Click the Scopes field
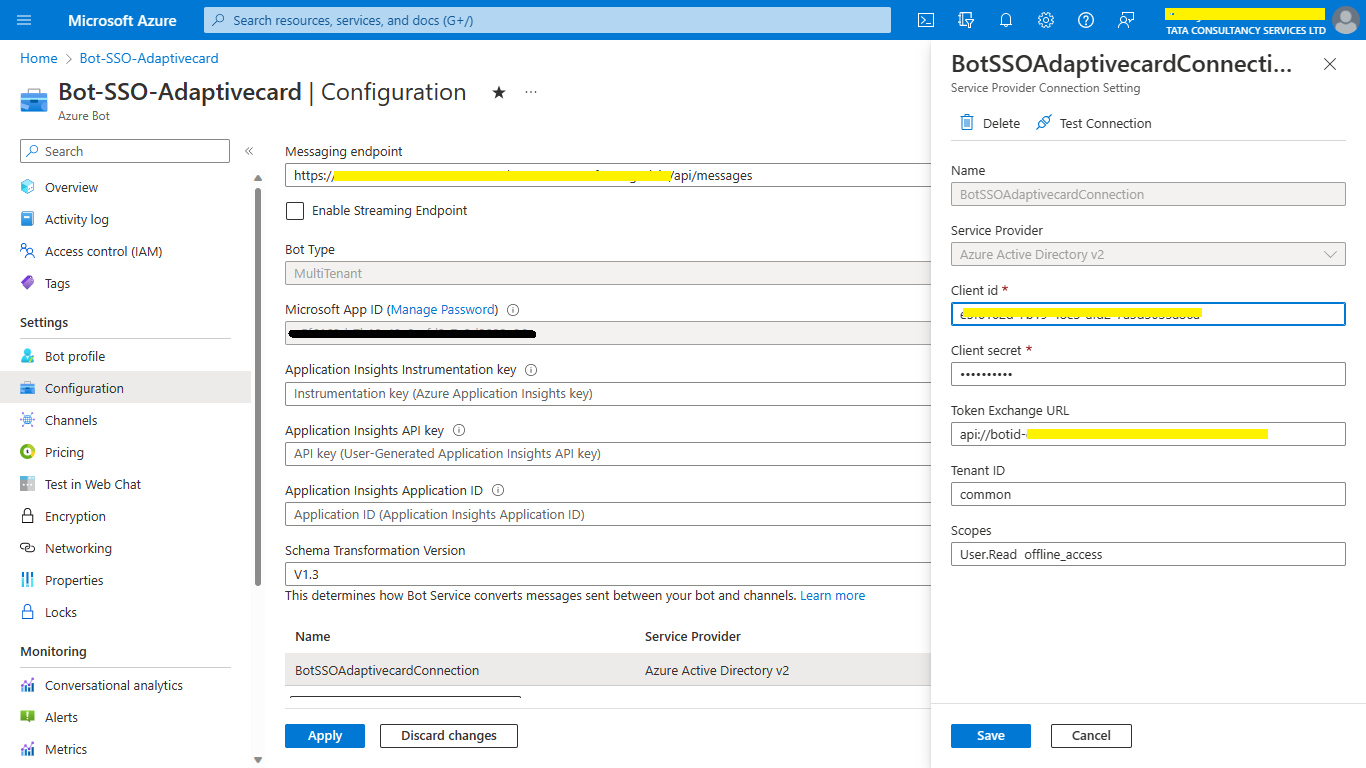 coord(1148,554)
